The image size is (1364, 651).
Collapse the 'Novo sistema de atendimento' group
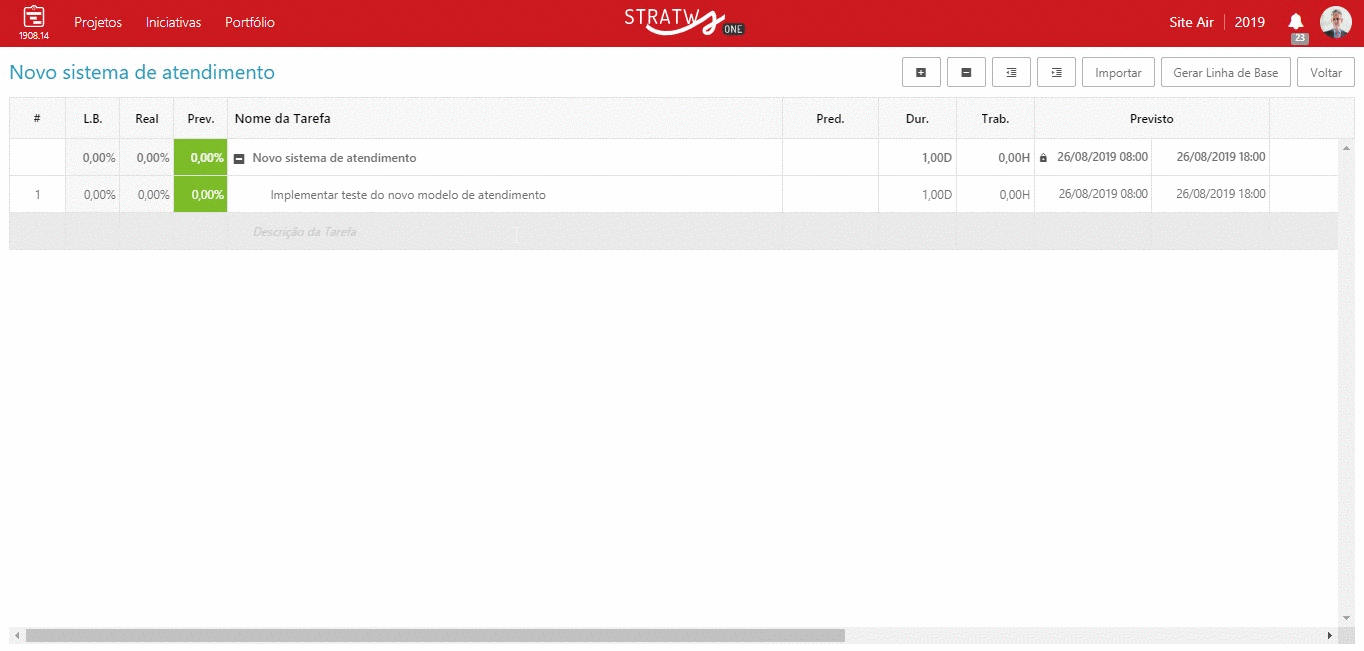(239, 158)
